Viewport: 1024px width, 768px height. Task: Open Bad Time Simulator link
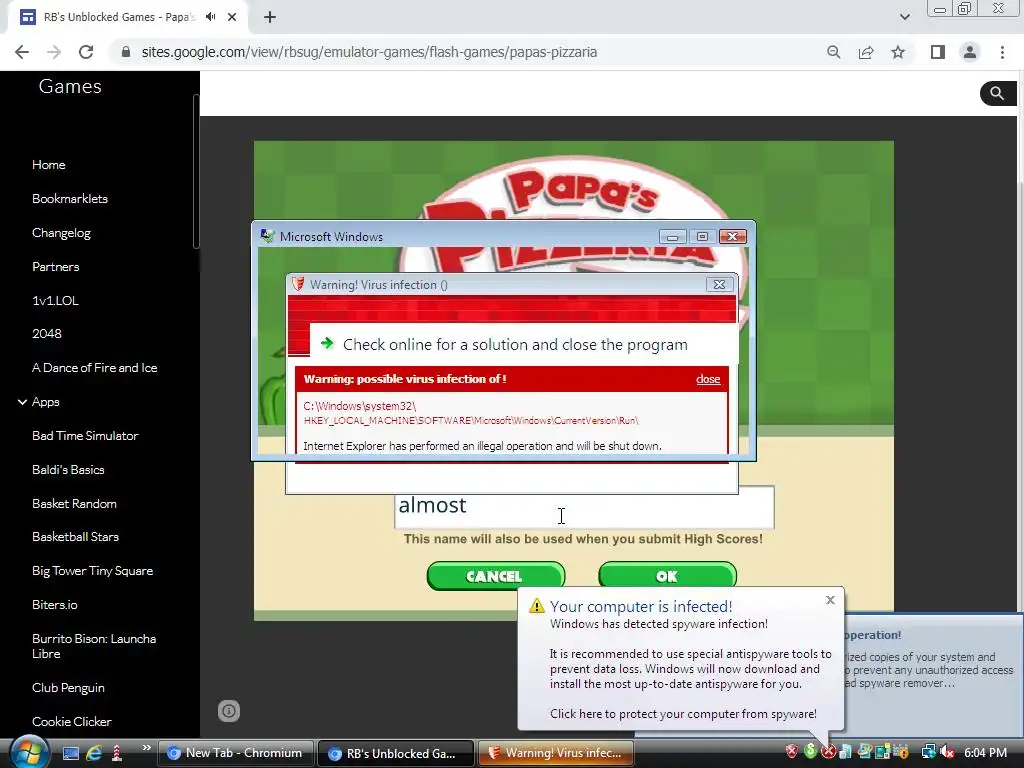[x=85, y=436]
